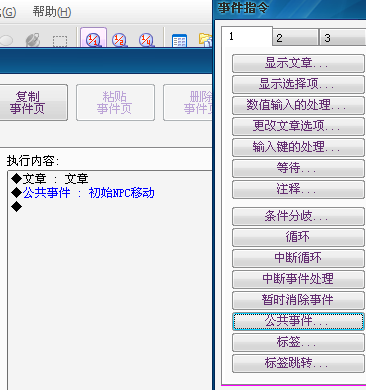Select the 1/2 zoom scale icon
The width and height of the screenshot is (366, 390).
click(120, 39)
